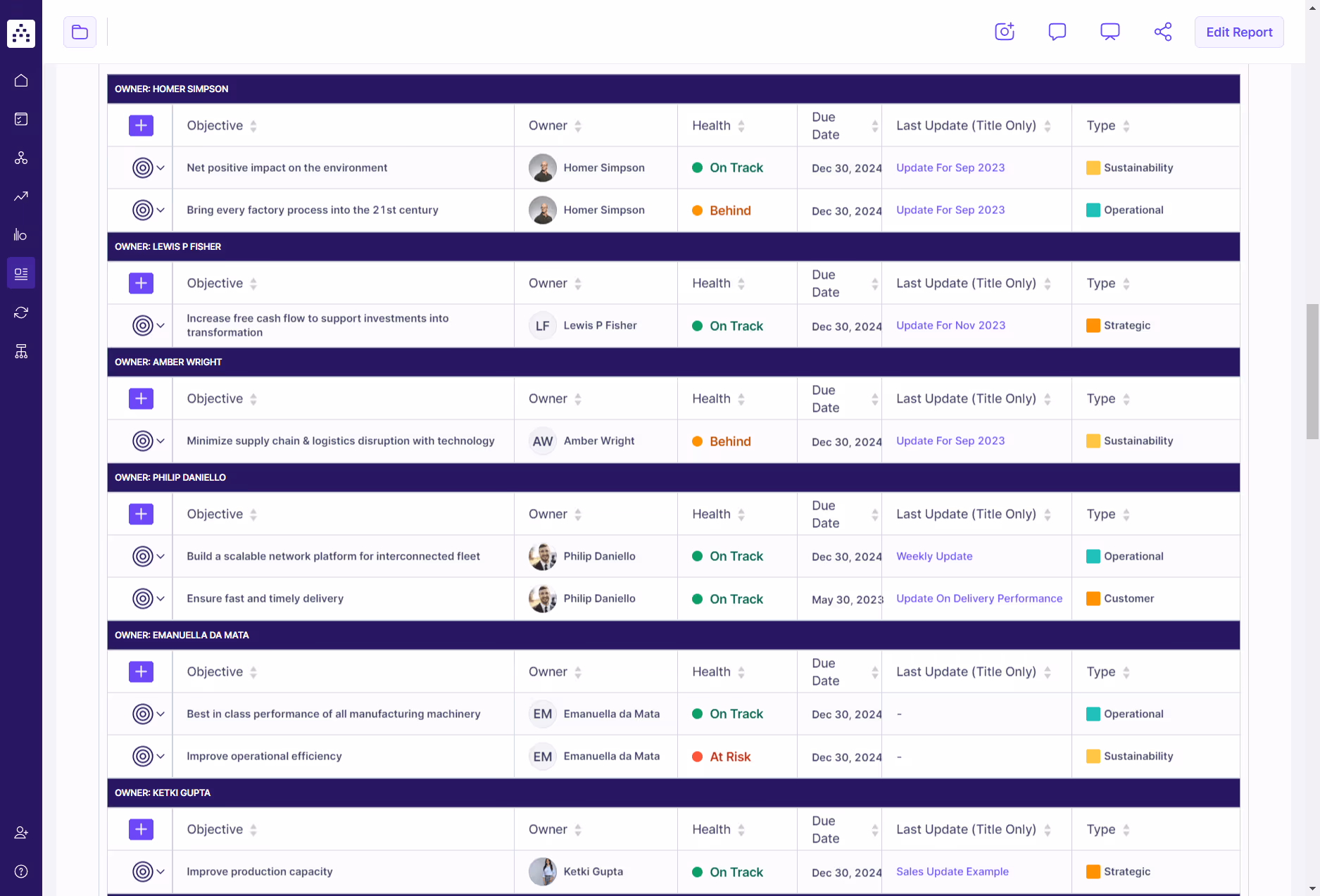This screenshot has height=896, width=1320.
Task: Enter presentation mode with the screen icon
Action: (1110, 32)
